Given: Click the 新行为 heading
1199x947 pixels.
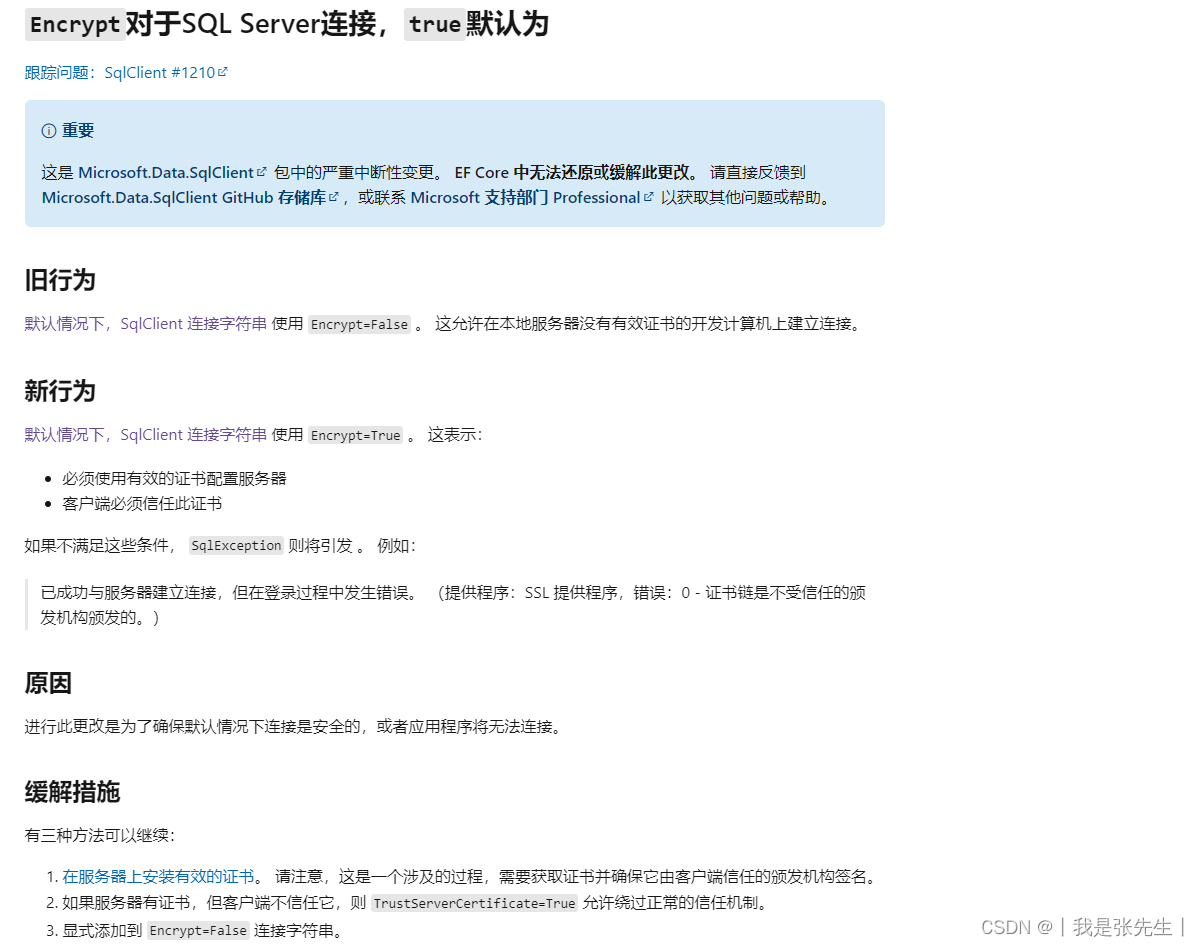Looking at the screenshot, I should (60, 391).
